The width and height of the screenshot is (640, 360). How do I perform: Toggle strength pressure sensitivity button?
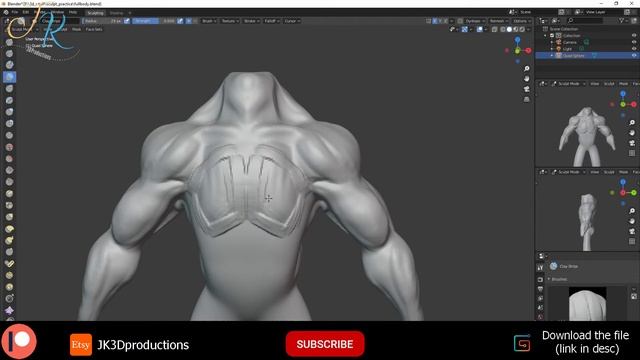pyautogui.click(x=180, y=21)
